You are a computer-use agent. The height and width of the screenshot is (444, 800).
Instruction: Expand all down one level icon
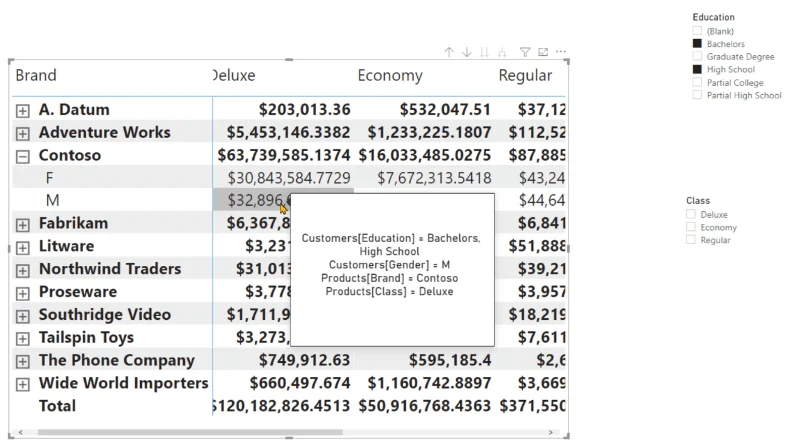tap(502, 52)
